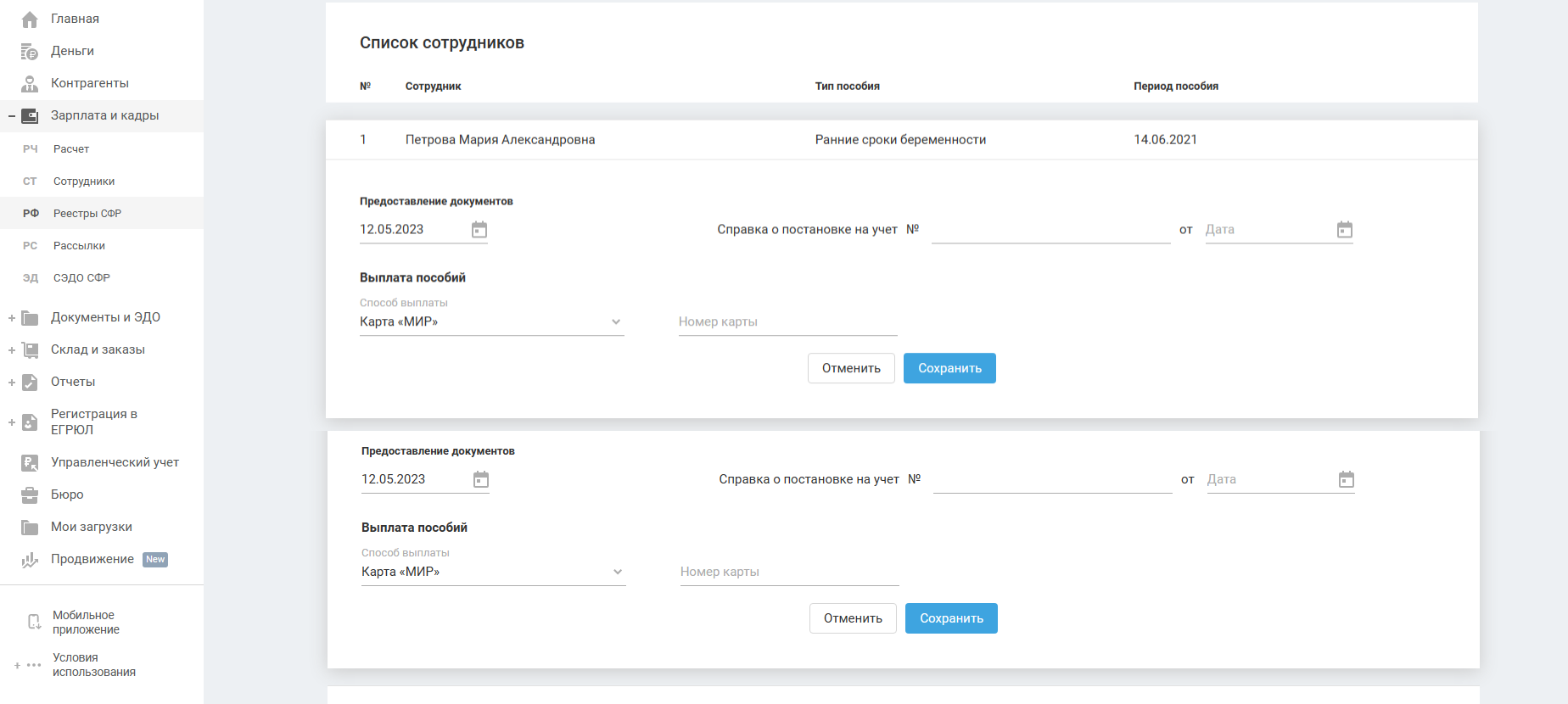Screen dimensions: 1568x704
Task: Click the home icon beside Главная
Action: click(x=30, y=20)
